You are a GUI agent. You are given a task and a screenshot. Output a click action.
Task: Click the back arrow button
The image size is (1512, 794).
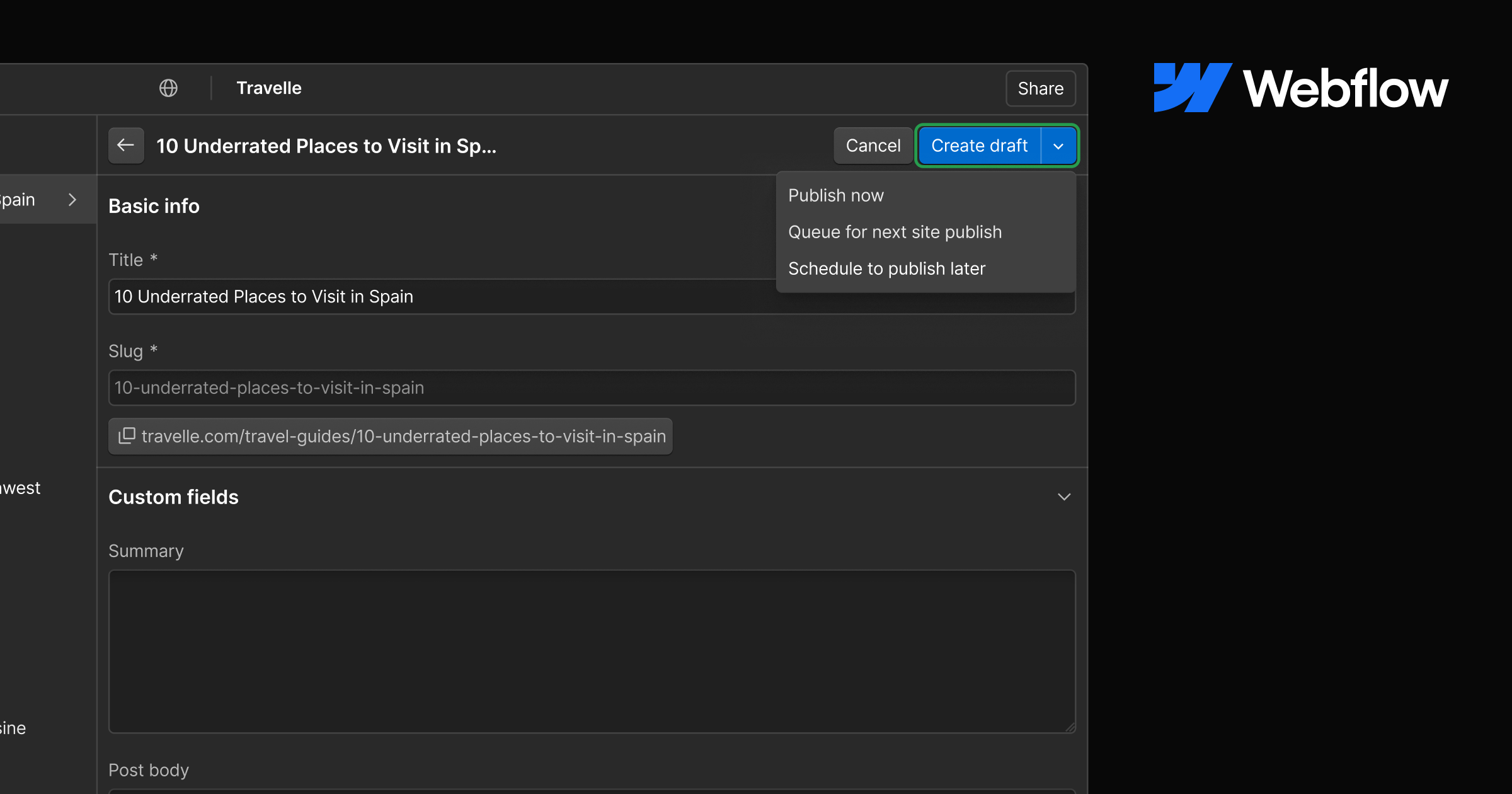click(x=126, y=146)
